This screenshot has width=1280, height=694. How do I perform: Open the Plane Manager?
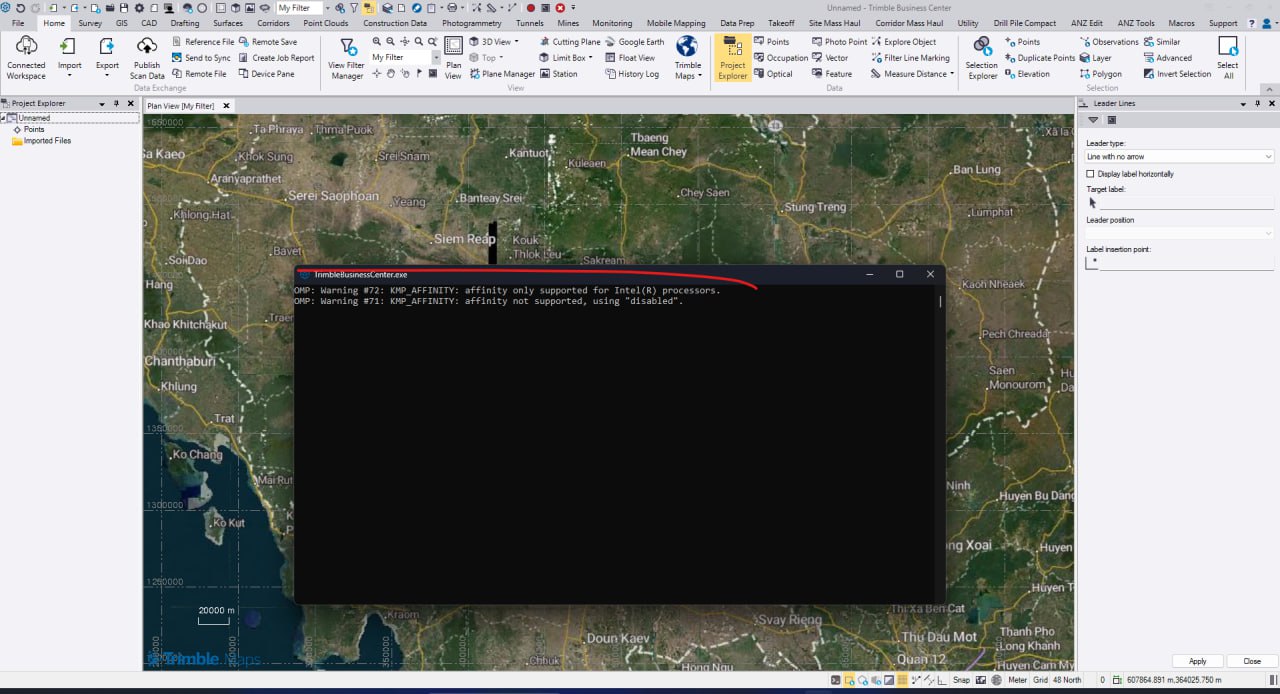click(501, 74)
